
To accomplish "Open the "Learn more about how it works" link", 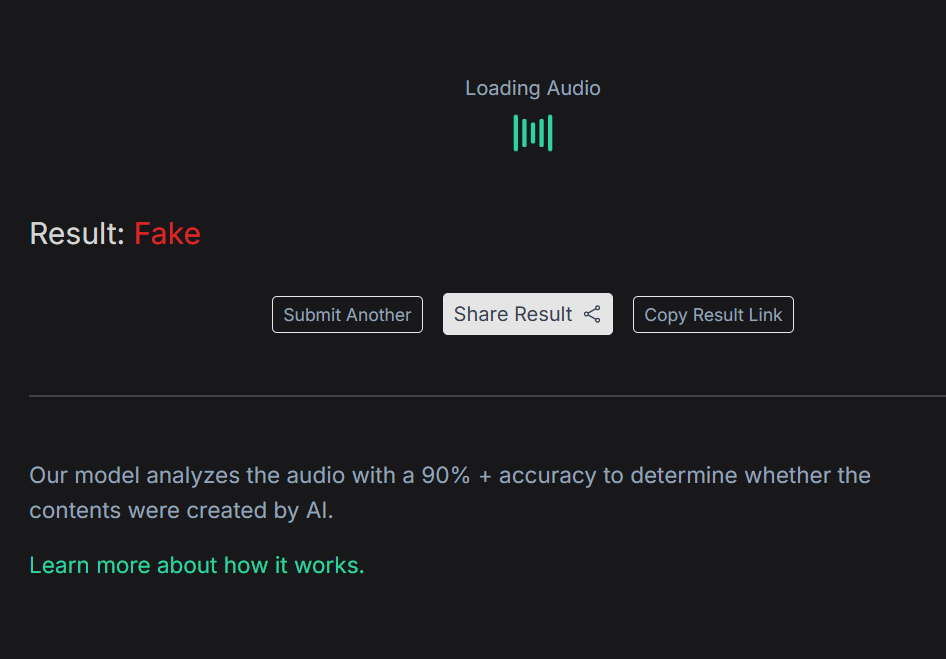I will click(x=197, y=565).
